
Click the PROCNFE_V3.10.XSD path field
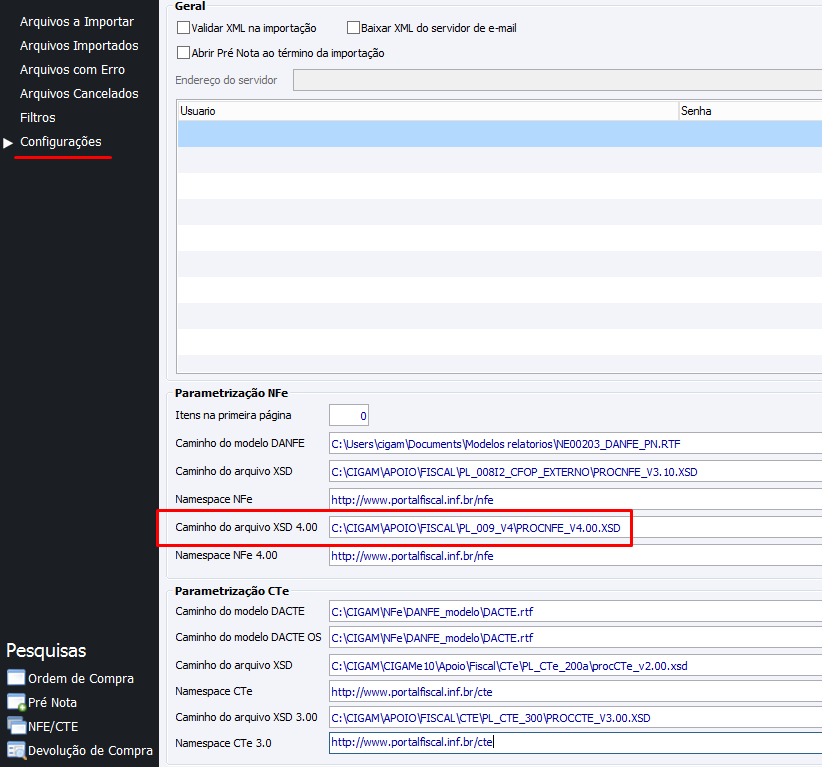click(x=575, y=471)
